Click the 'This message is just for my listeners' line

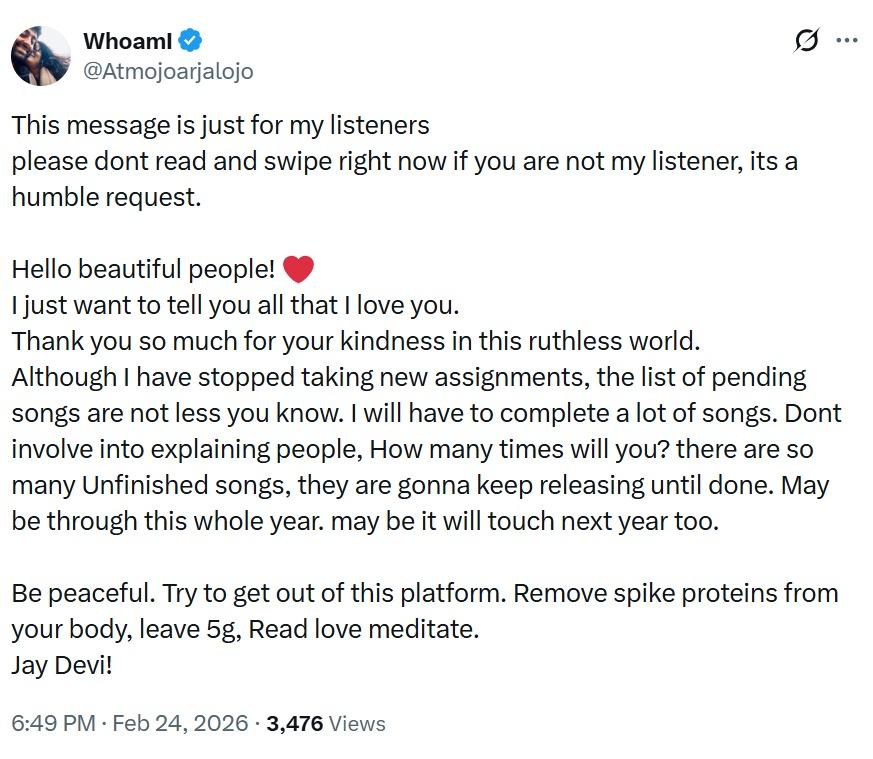220,125
